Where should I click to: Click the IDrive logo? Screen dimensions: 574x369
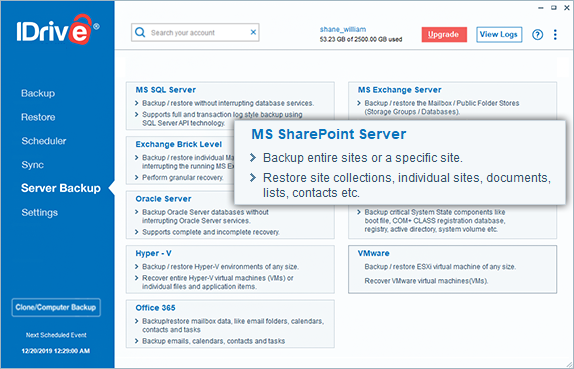(57, 31)
